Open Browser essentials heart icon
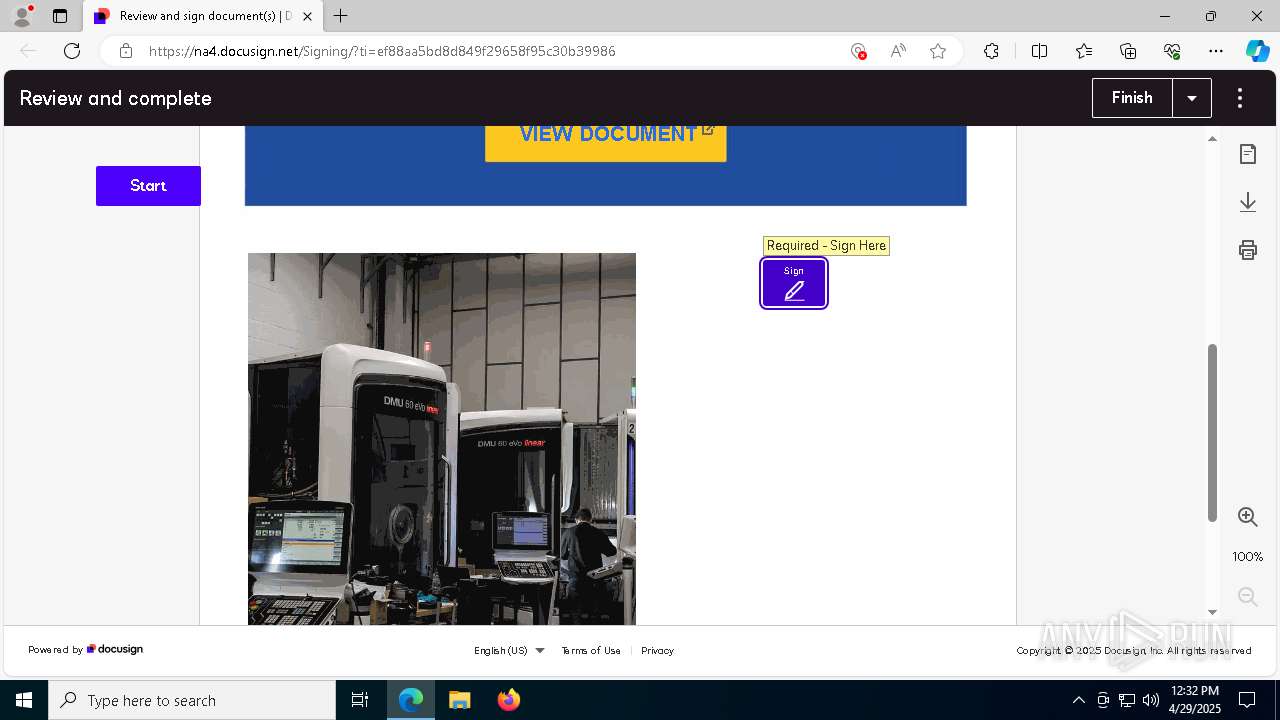This screenshot has height=720, width=1280. pyautogui.click(x=1172, y=51)
